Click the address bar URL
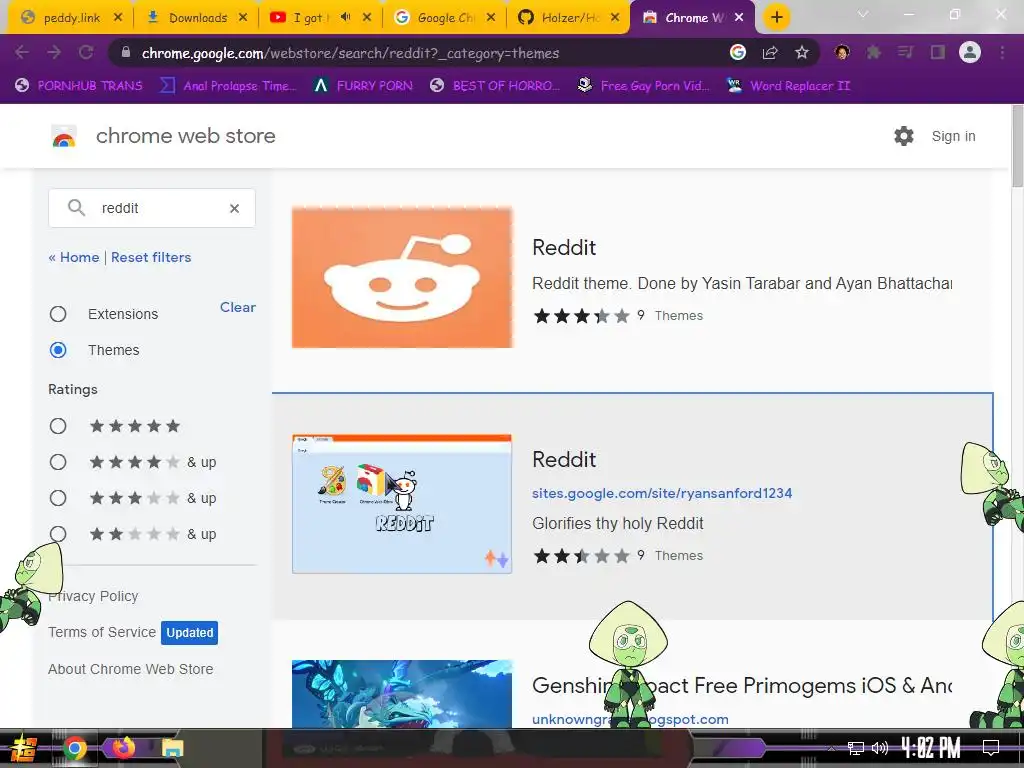 350,53
